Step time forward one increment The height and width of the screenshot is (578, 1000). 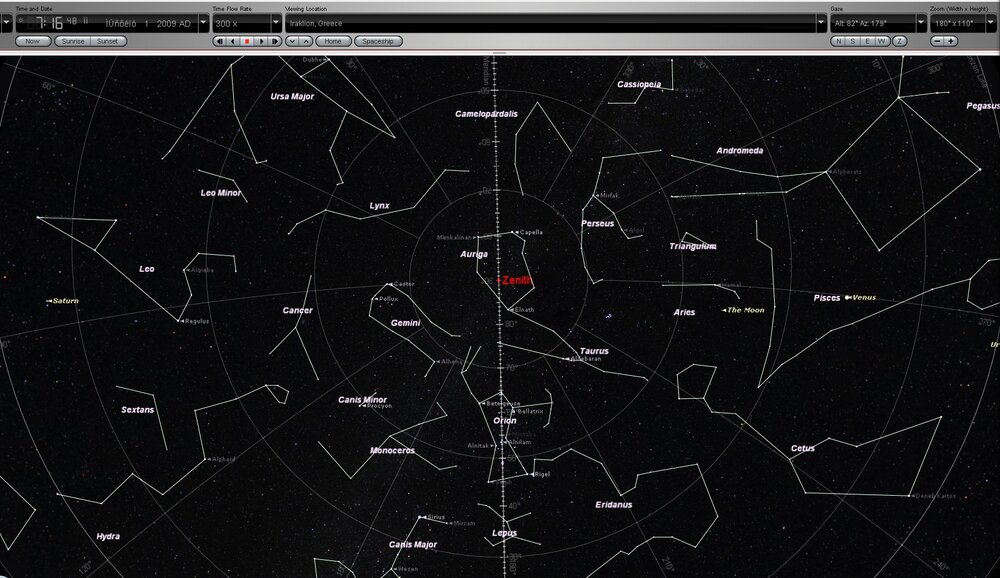tap(275, 41)
